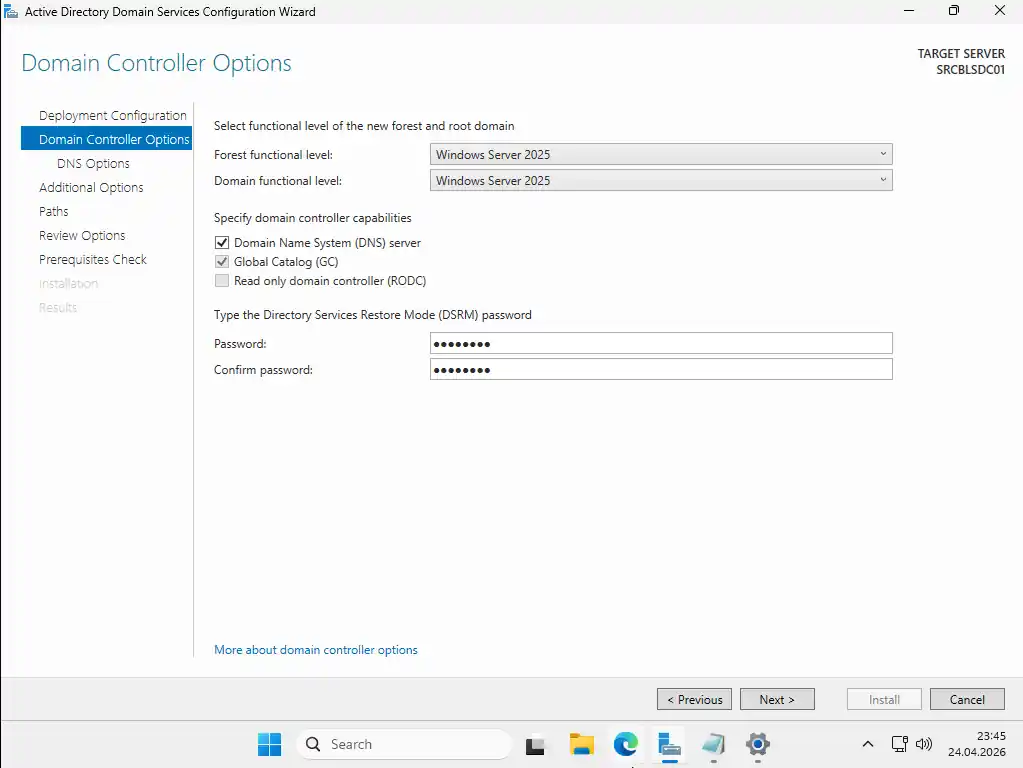Open the clock and date 23:45

(977, 744)
